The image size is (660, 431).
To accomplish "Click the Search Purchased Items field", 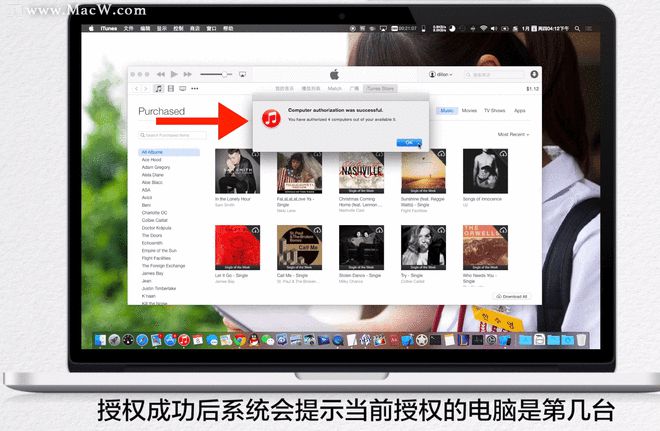I will [172, 135].
